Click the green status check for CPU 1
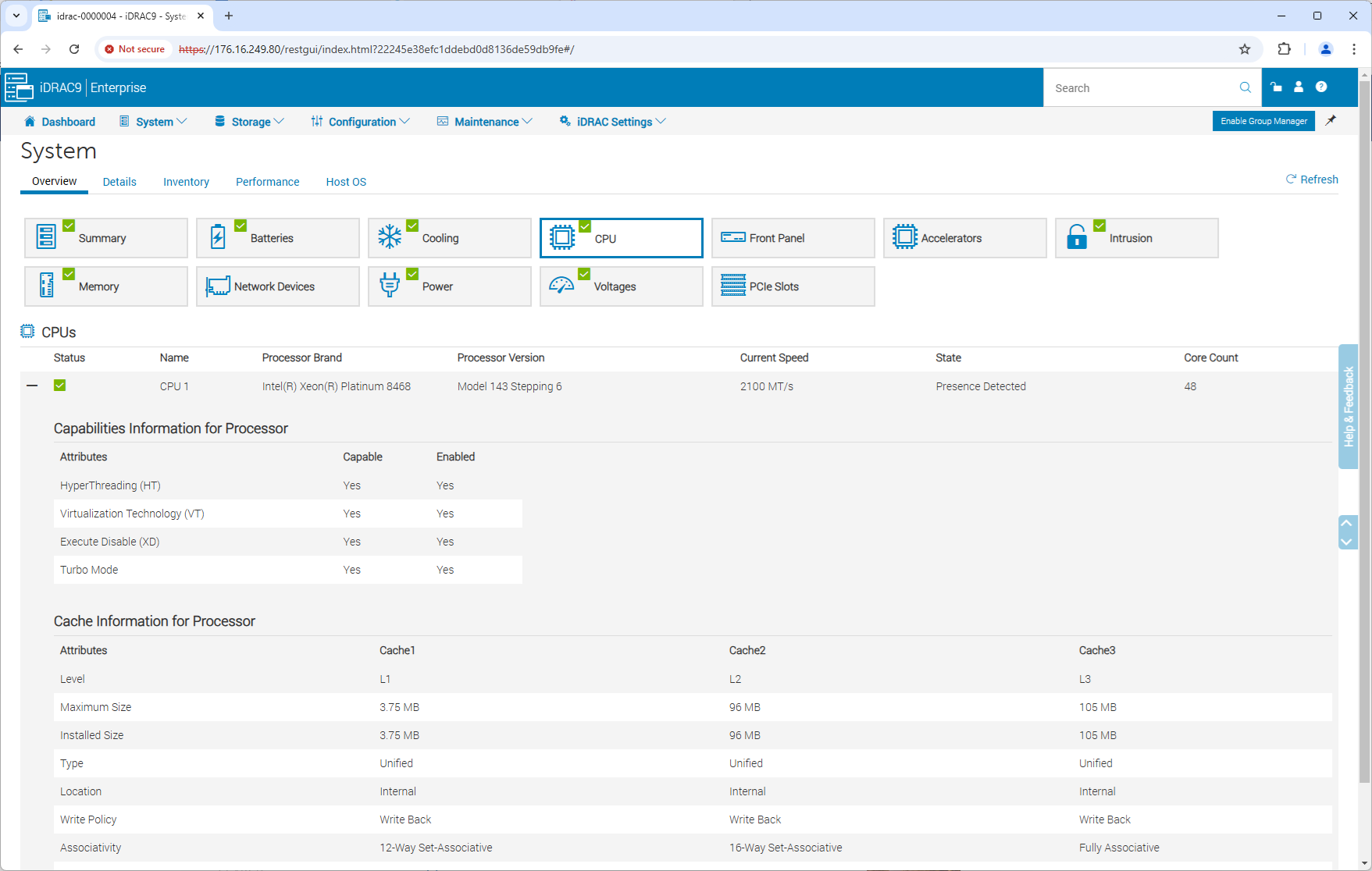 click(x=59, y=386)
